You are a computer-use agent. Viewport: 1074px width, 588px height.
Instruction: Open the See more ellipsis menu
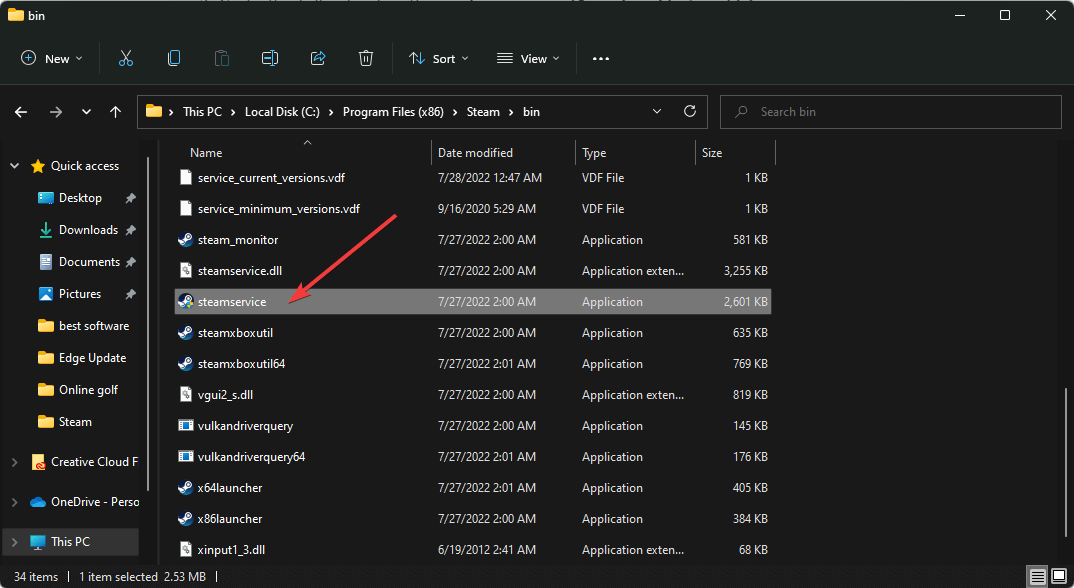(x=601, y=58)
